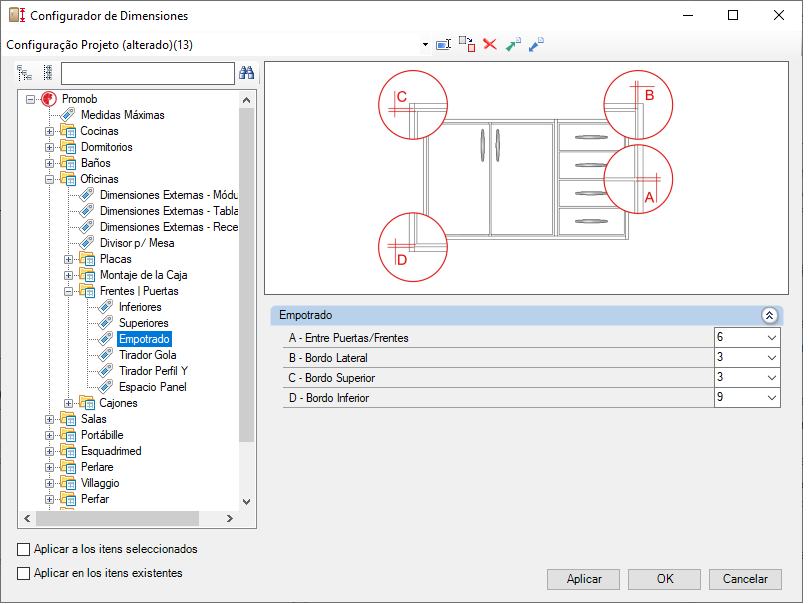
Task: Click the folder icon beside Placas
Action: tap(87, 259)
